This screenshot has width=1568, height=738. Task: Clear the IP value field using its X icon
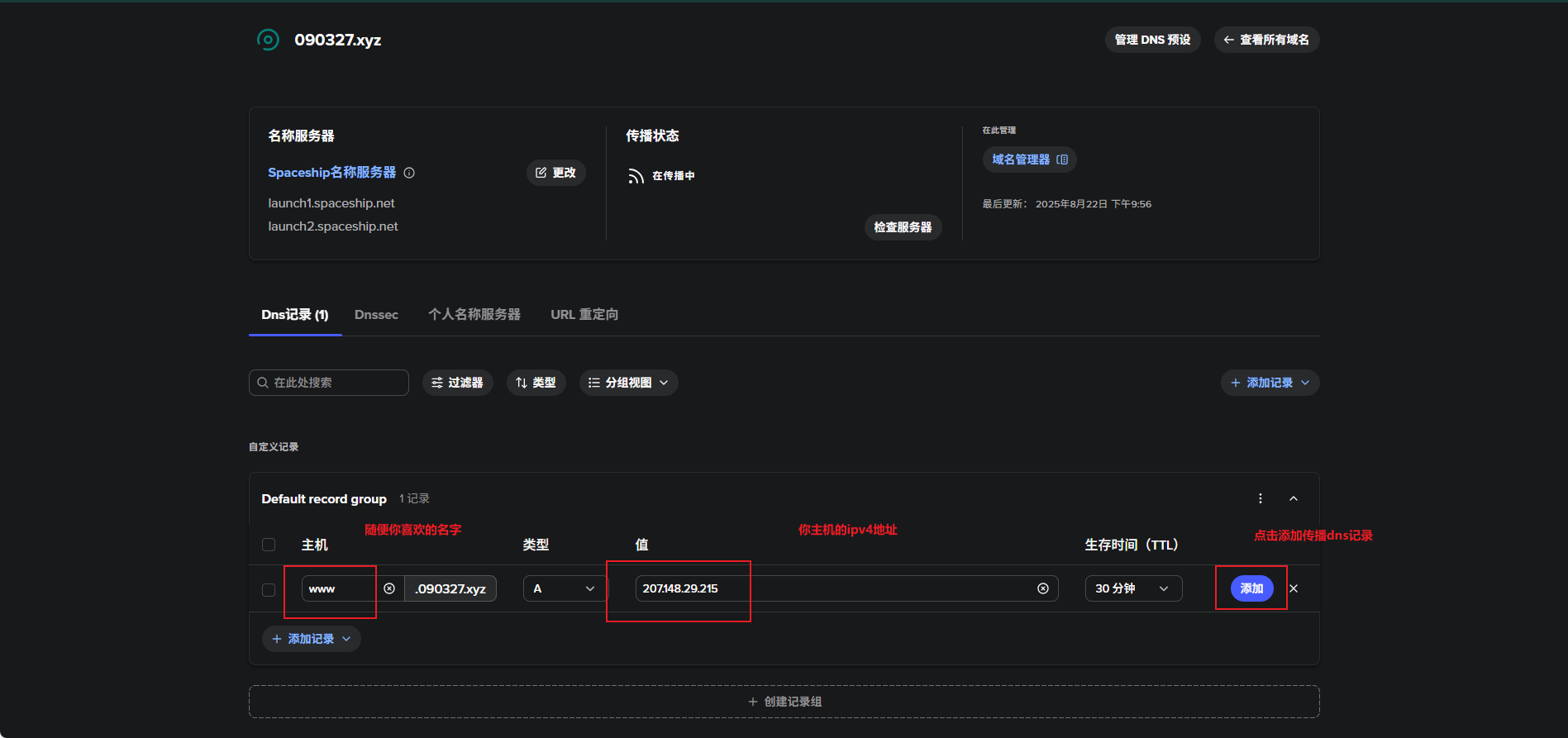(x=1042, y=588)
